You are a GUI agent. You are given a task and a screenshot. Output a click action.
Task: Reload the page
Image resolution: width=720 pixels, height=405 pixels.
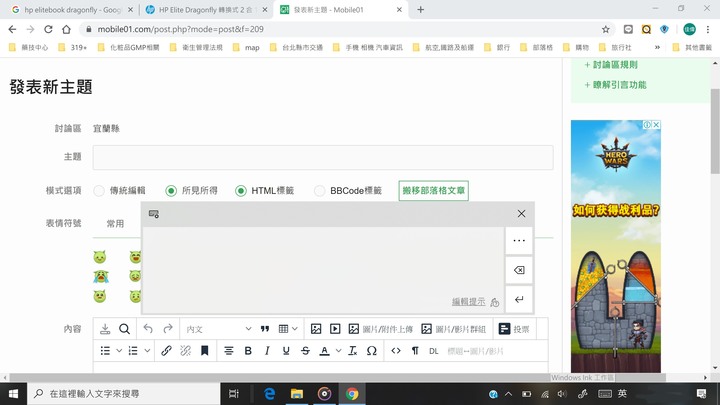[x=48, y=29]
